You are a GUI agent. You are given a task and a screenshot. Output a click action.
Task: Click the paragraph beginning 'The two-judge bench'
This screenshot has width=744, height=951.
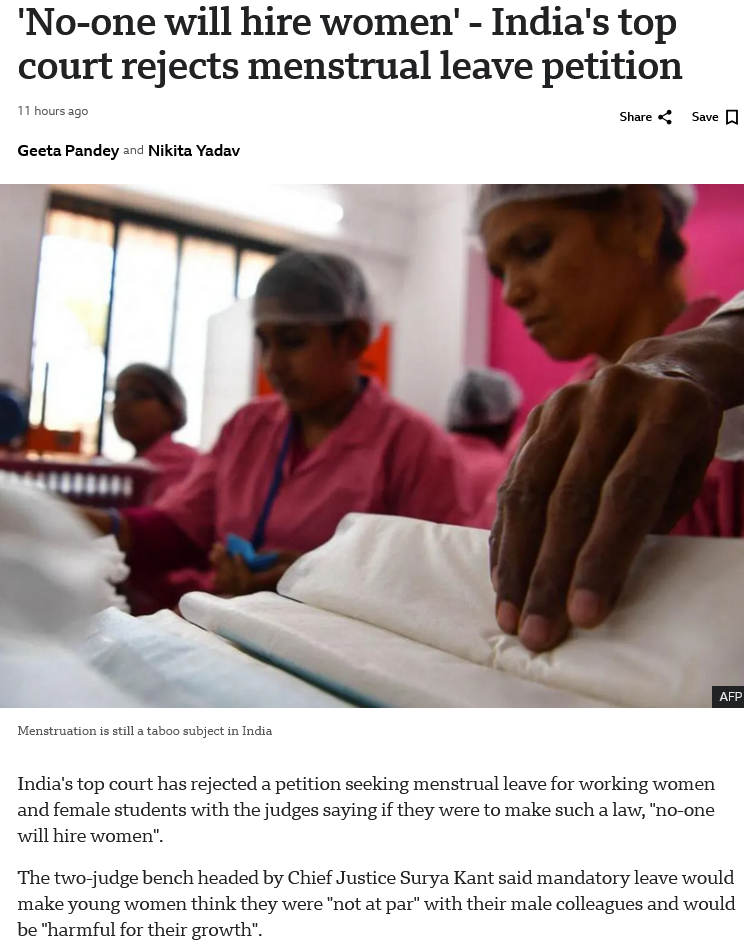coord(376,904)
